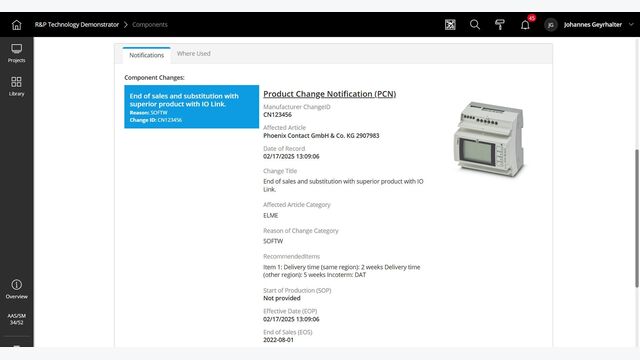The height and width of the screenshot is (360, 640).
Task: Click the AAS/SM 34/52 counter
Action: [16, 319]
